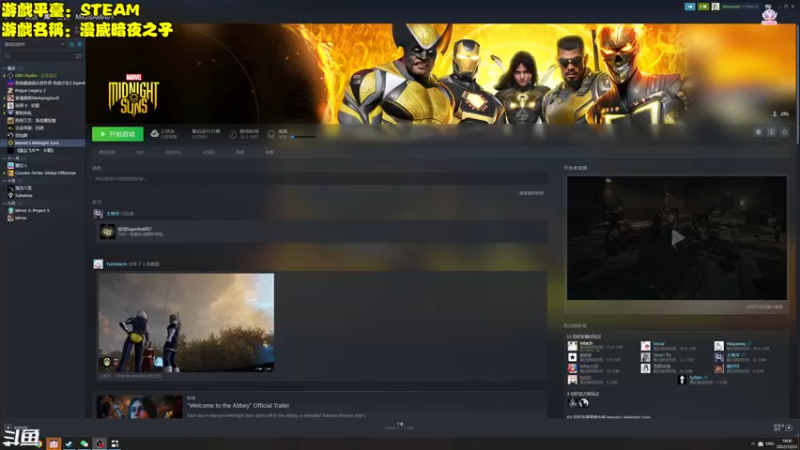Open OBS Studio in Windows taskbar
This screenshot has width=800, height=450.
pos(100,443)
